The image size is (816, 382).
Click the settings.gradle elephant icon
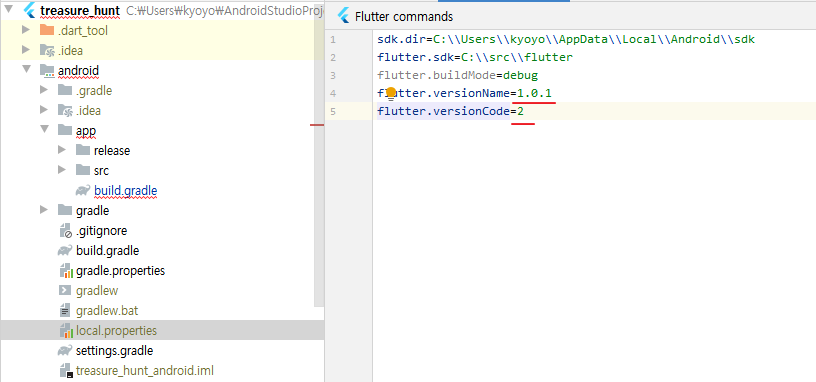point(65,351)
